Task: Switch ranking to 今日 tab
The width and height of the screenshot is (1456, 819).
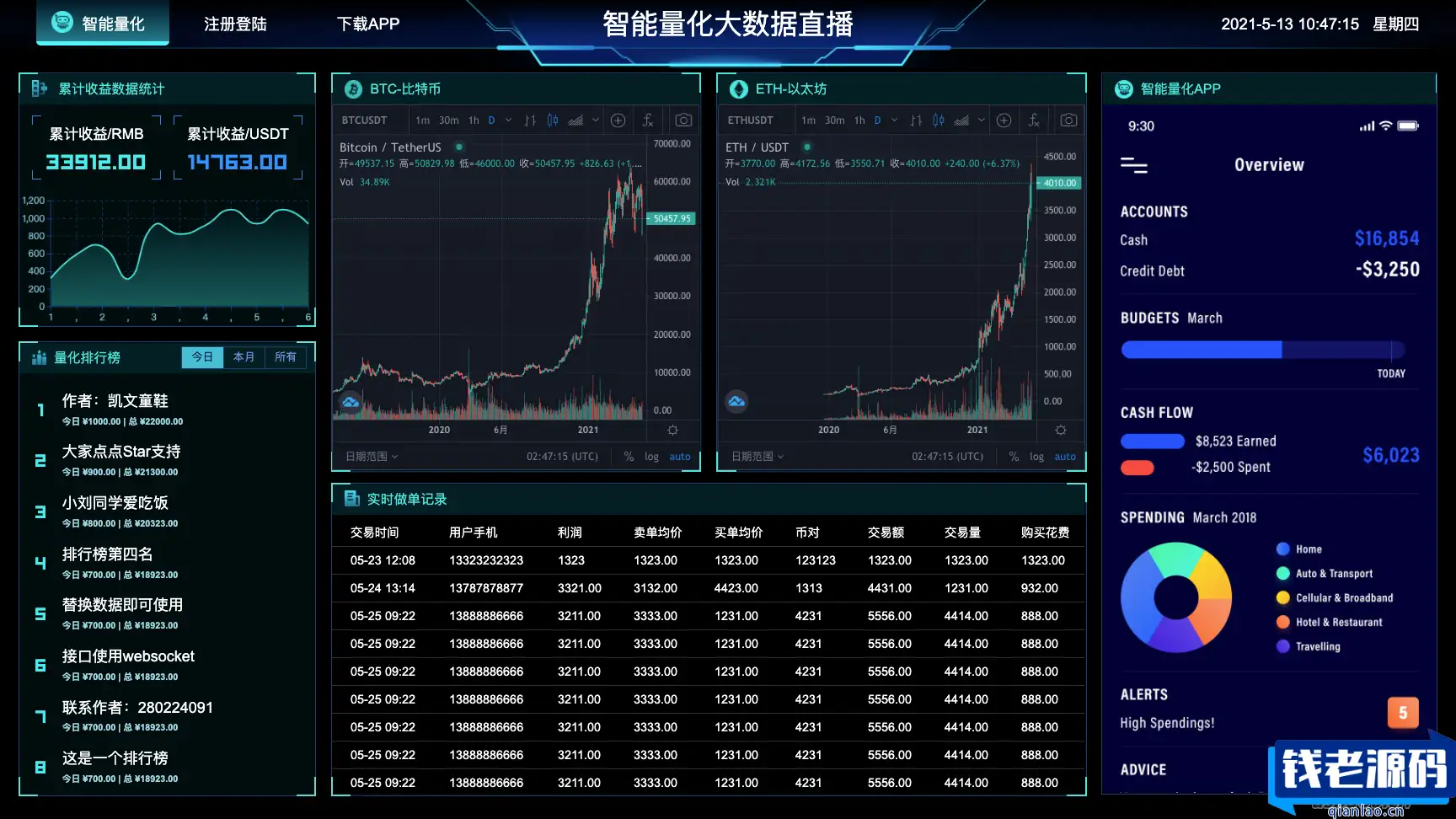Action: pos(202,357)
